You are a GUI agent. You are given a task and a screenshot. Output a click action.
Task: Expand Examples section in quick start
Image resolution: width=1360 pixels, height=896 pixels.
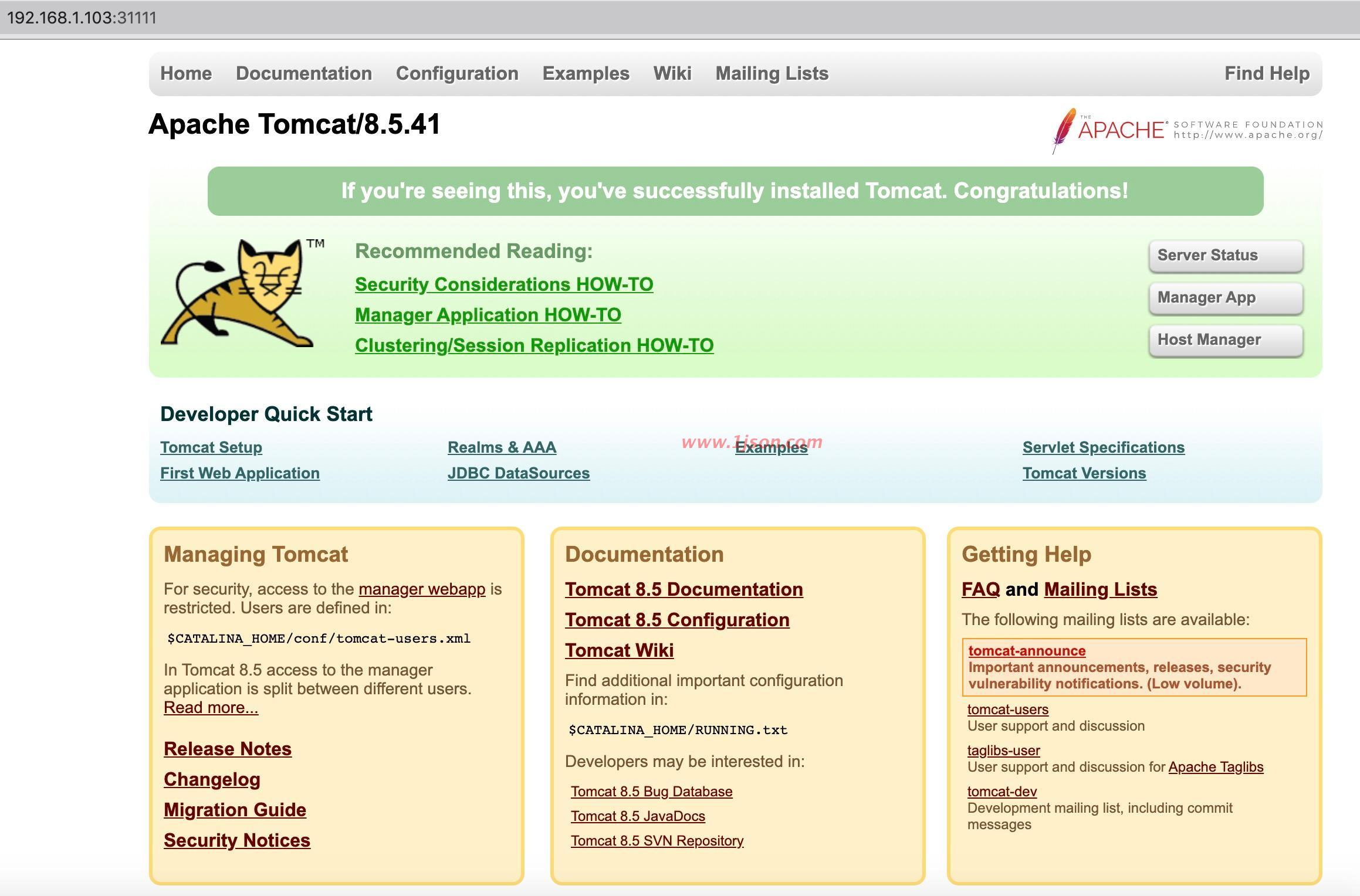pos(771,447)
